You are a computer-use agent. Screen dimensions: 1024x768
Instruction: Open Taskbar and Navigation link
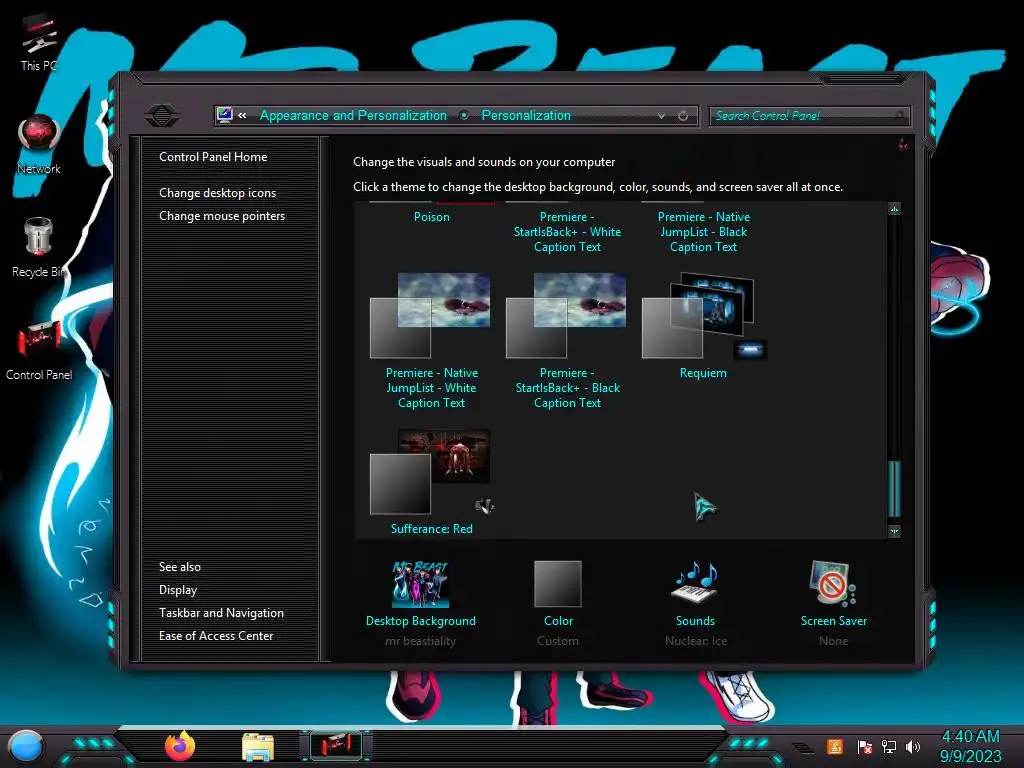click(x=221, y=613)
